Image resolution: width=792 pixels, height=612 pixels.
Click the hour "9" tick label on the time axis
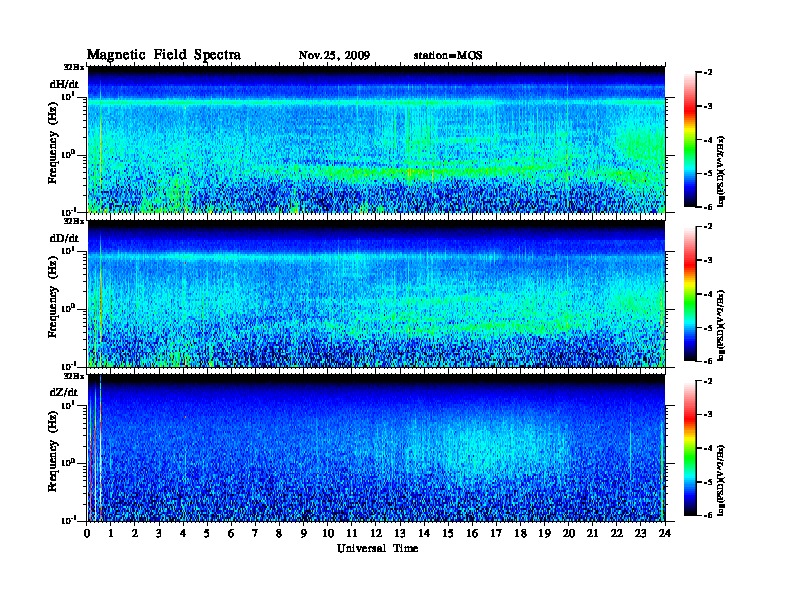tap(304, 533)
